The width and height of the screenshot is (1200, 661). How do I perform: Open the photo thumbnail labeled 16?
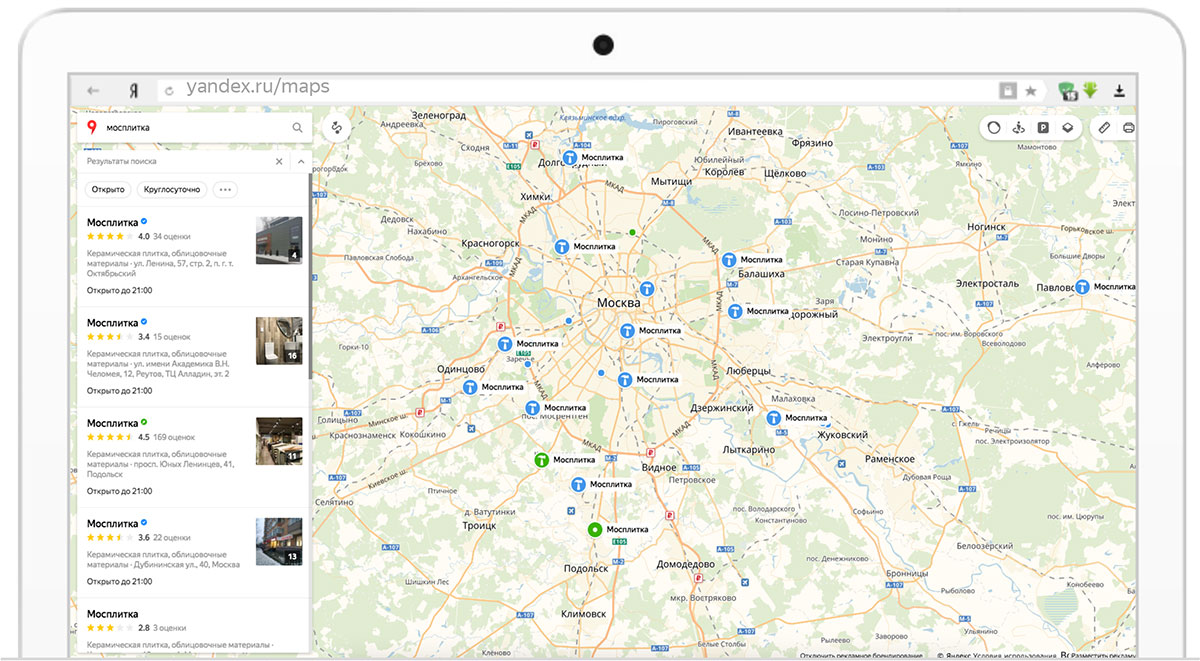coord(279,341)
